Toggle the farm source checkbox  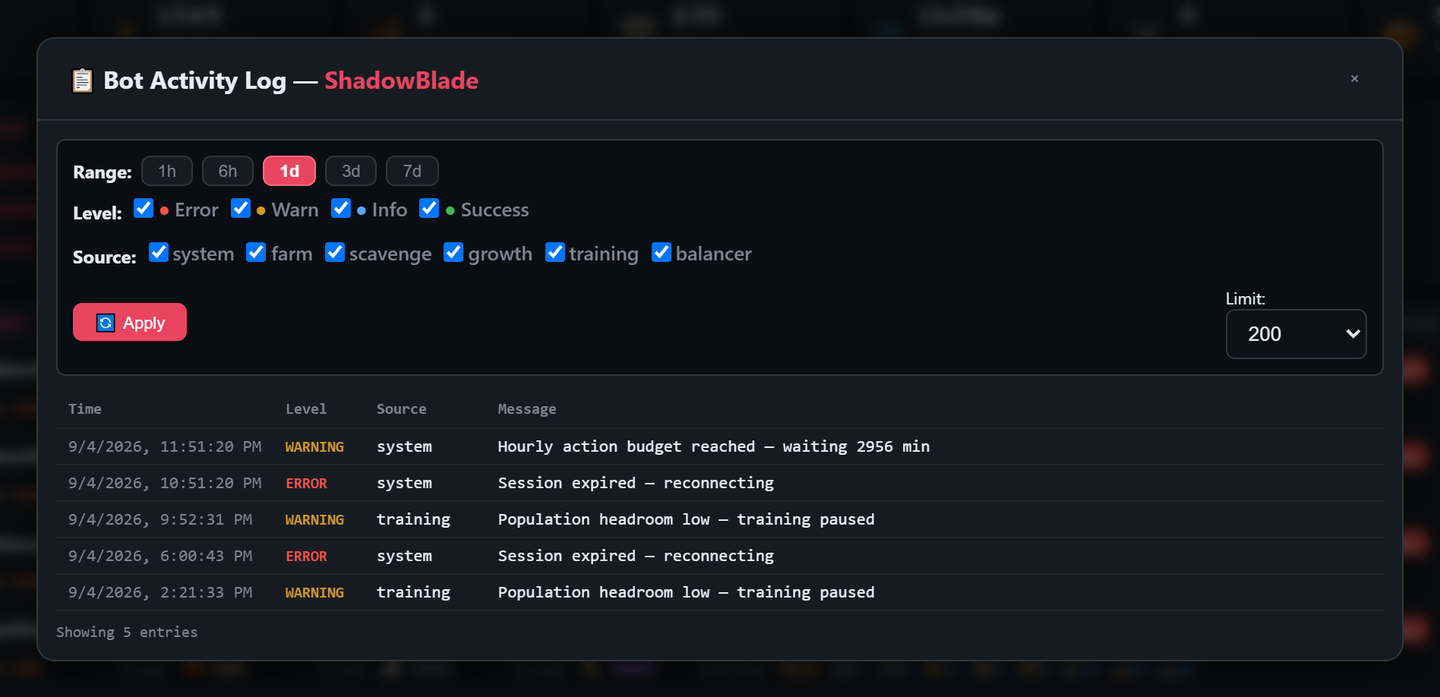256,252
